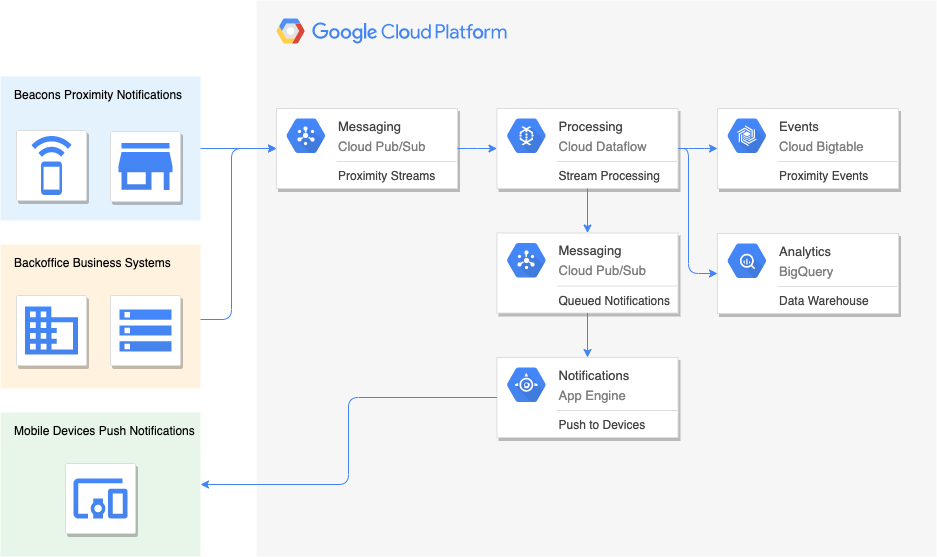Click the Notifications heading

click(x=593, y=376)
